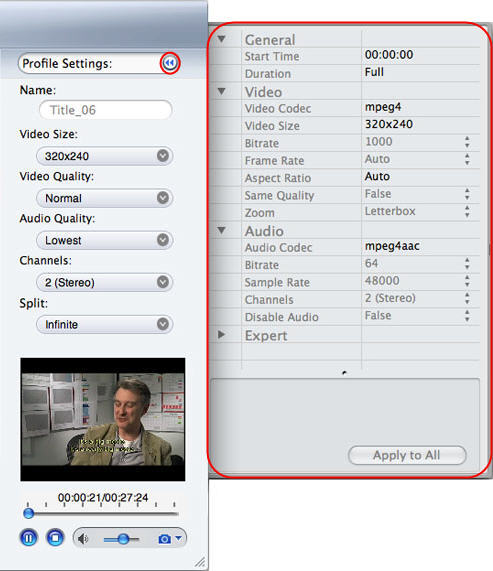Click the audio Bitrate 64 stepper
The height and width of the screenshot is (571, 493).
coord(467,264)
